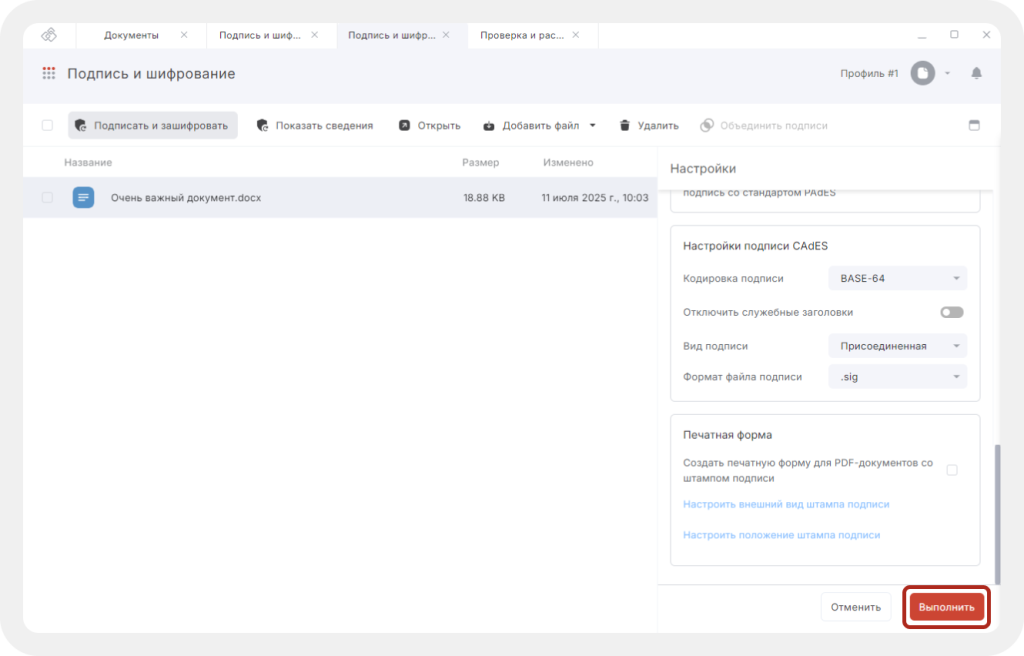Open the red grid apps menu icon

[49, 73]
